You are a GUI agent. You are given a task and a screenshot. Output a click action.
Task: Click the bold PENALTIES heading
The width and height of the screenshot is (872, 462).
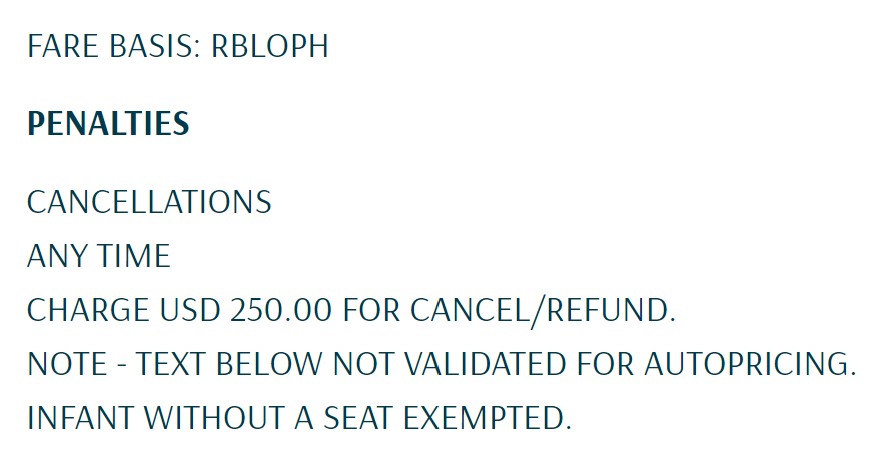pyautogui.click(x=108, y=123)
